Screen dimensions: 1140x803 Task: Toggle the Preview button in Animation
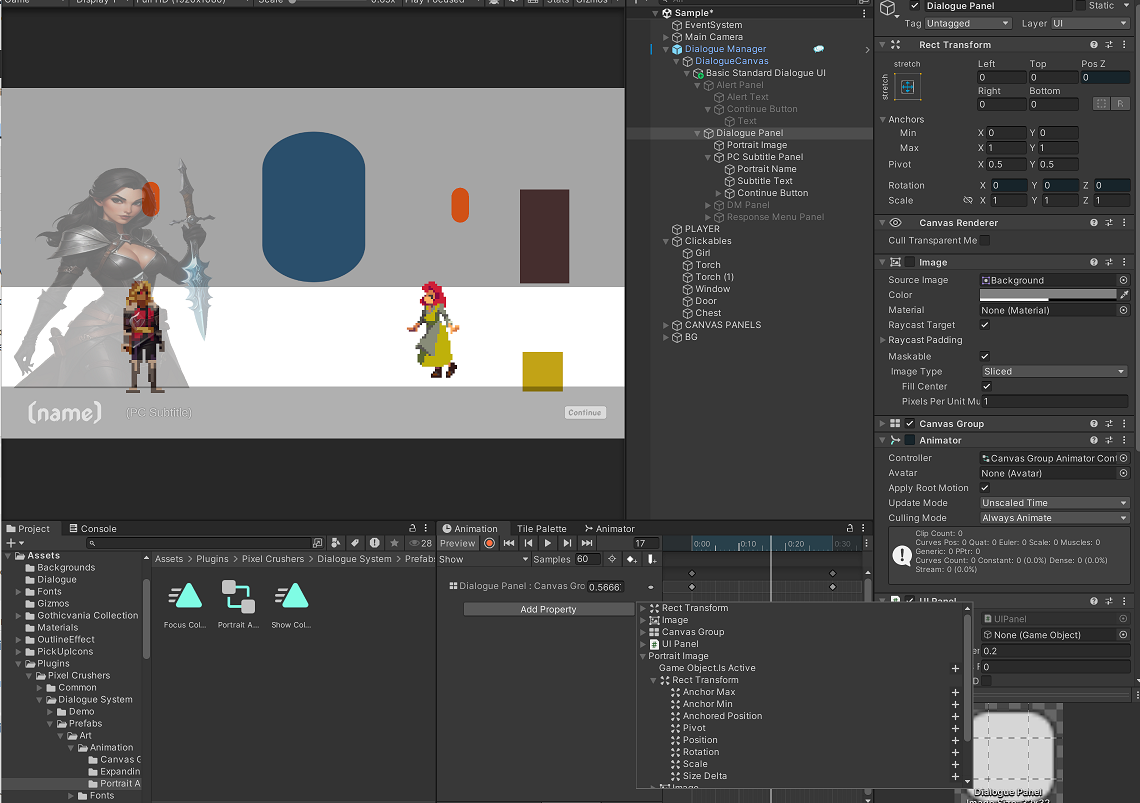pos(457,543)
